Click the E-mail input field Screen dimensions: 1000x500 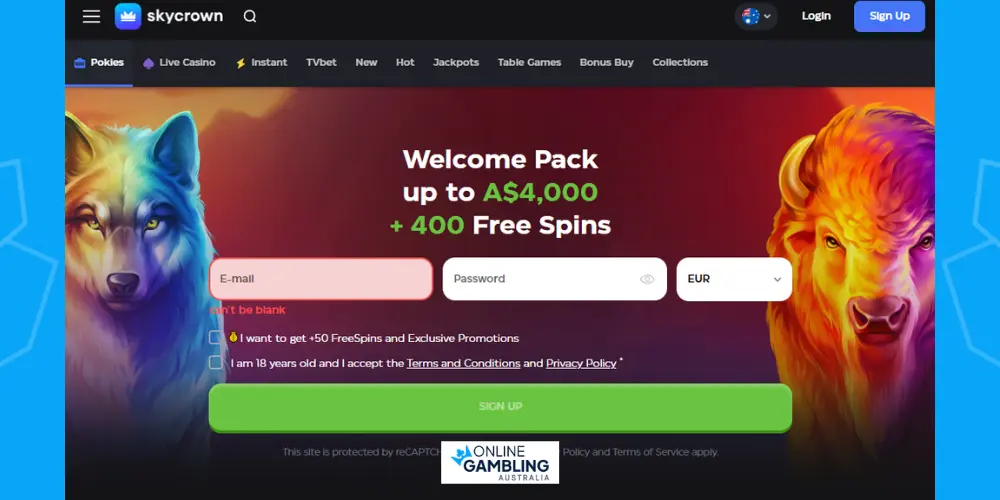321,279
